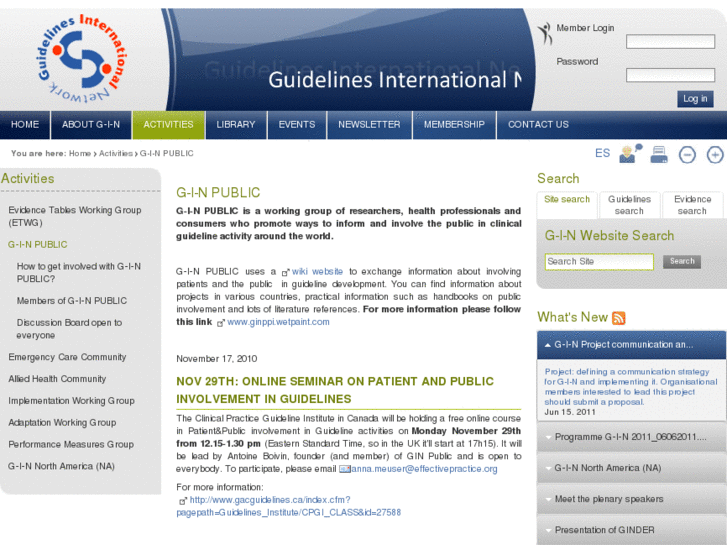
Task: Click the Log in button
Action: 695,99
